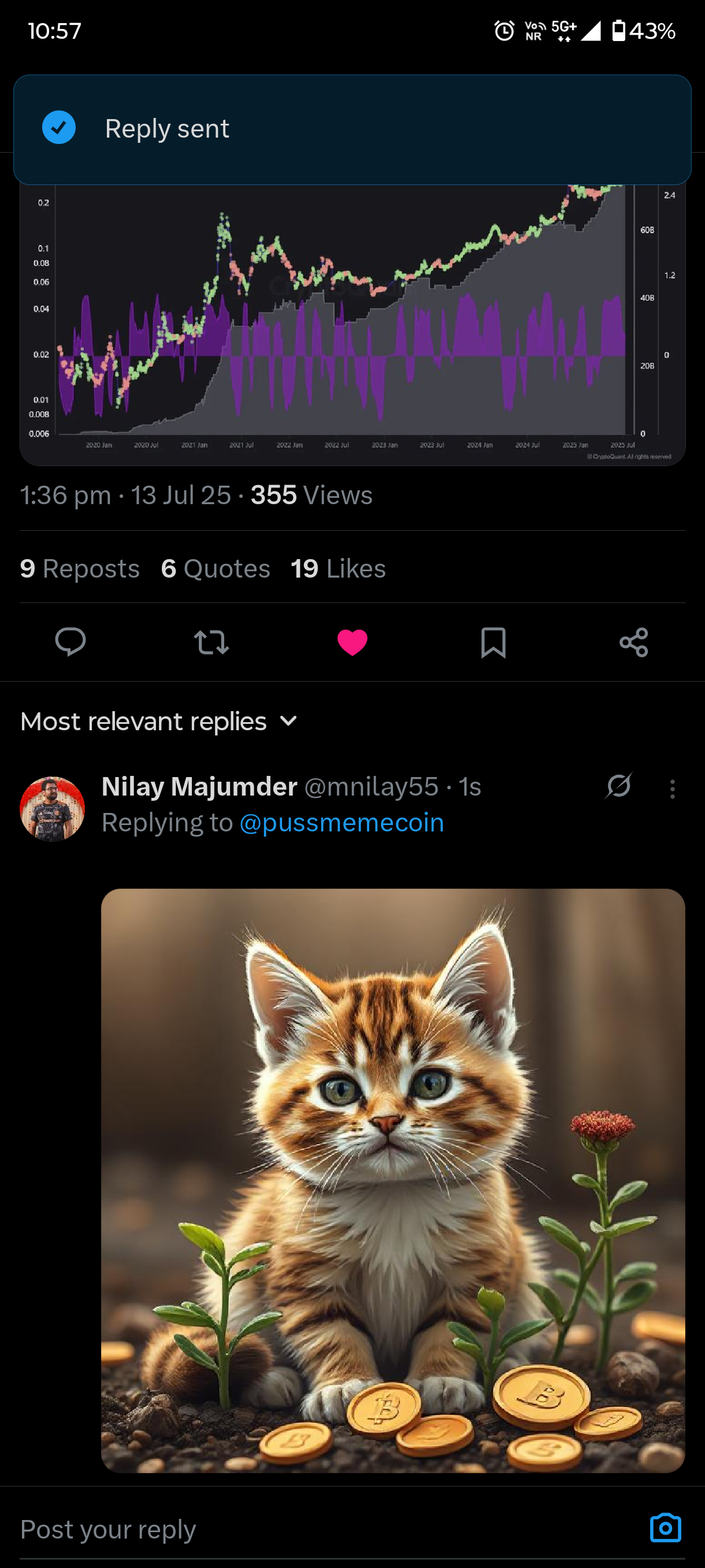Tap Post your reply field
This screenshot has height=1568, width=705.
pyautogui.click(x=328, y=1529)
